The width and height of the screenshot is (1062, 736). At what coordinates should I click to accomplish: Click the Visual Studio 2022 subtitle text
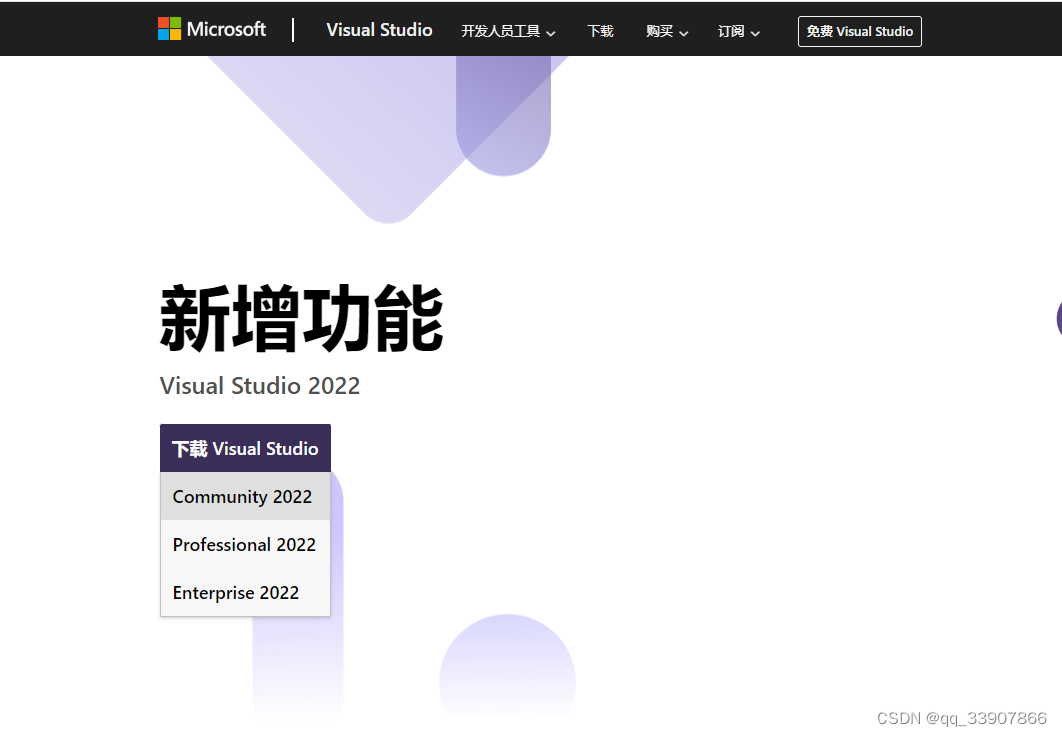(260, 385)
